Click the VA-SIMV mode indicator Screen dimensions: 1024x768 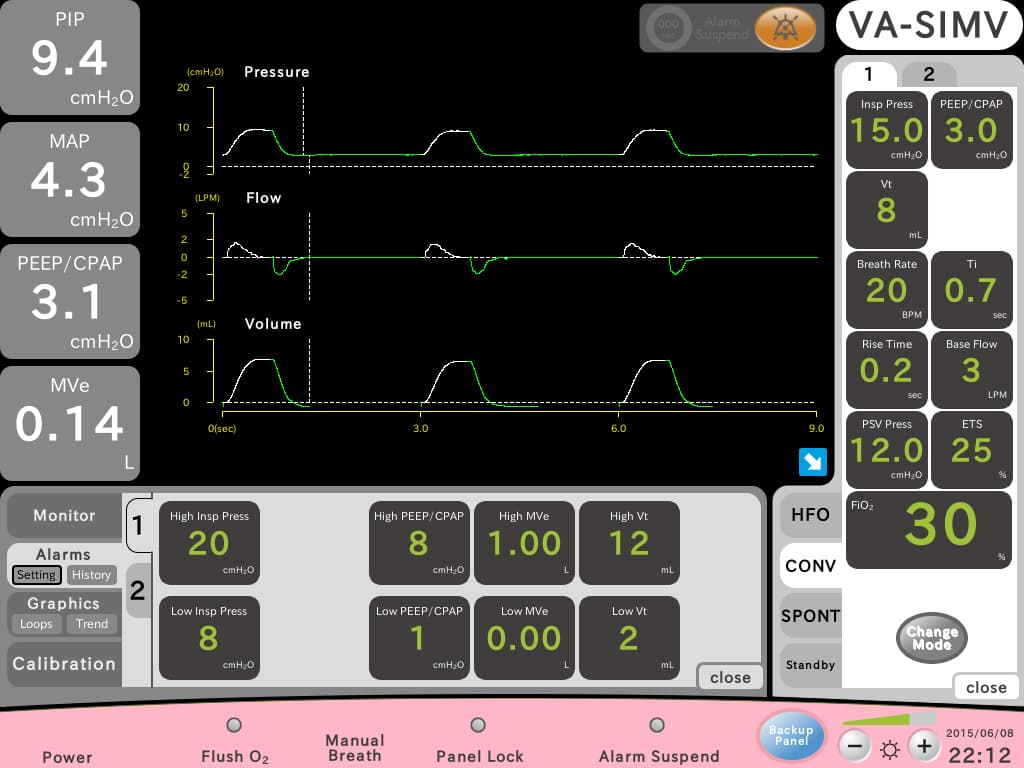[929, 26]
